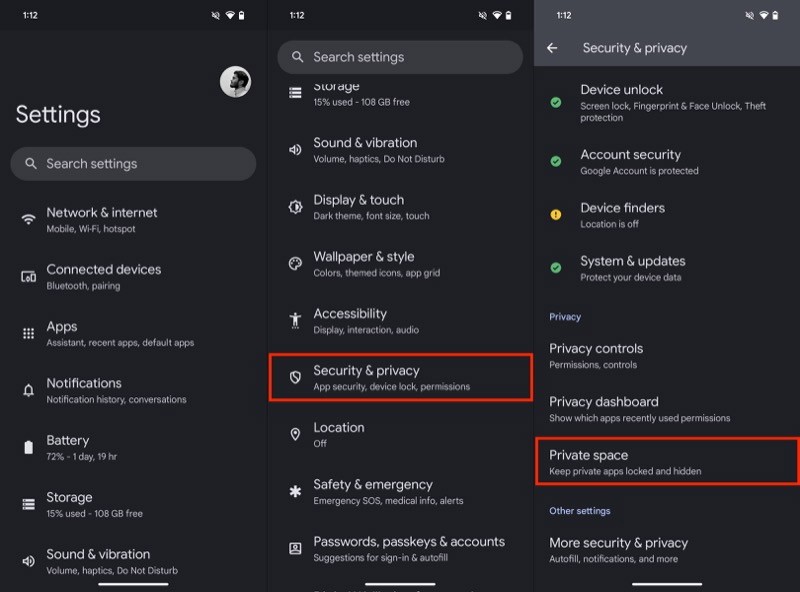Click the Apps grid icon
This screenshot has width=800, height=592.
point(28,333)
